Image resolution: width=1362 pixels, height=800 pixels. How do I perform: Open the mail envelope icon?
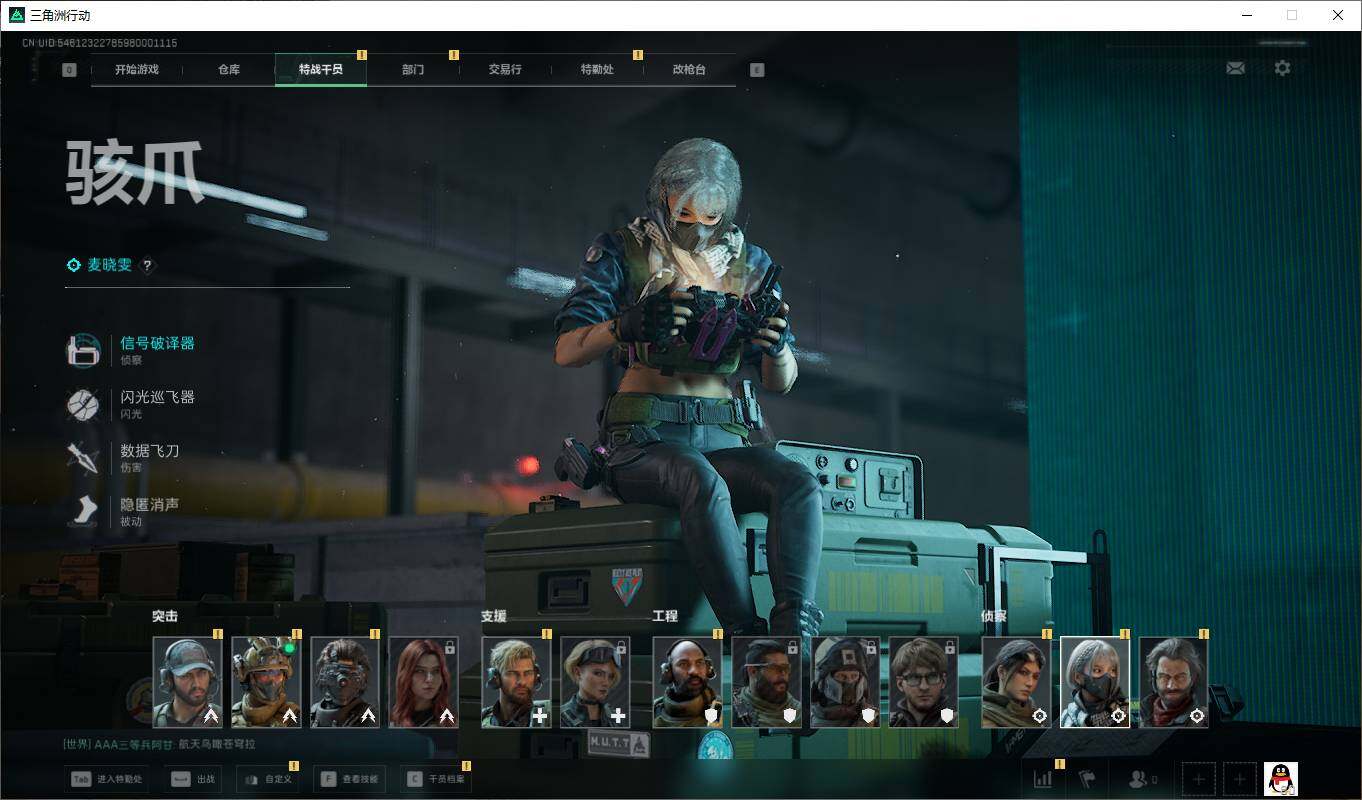pos(1236,68)
